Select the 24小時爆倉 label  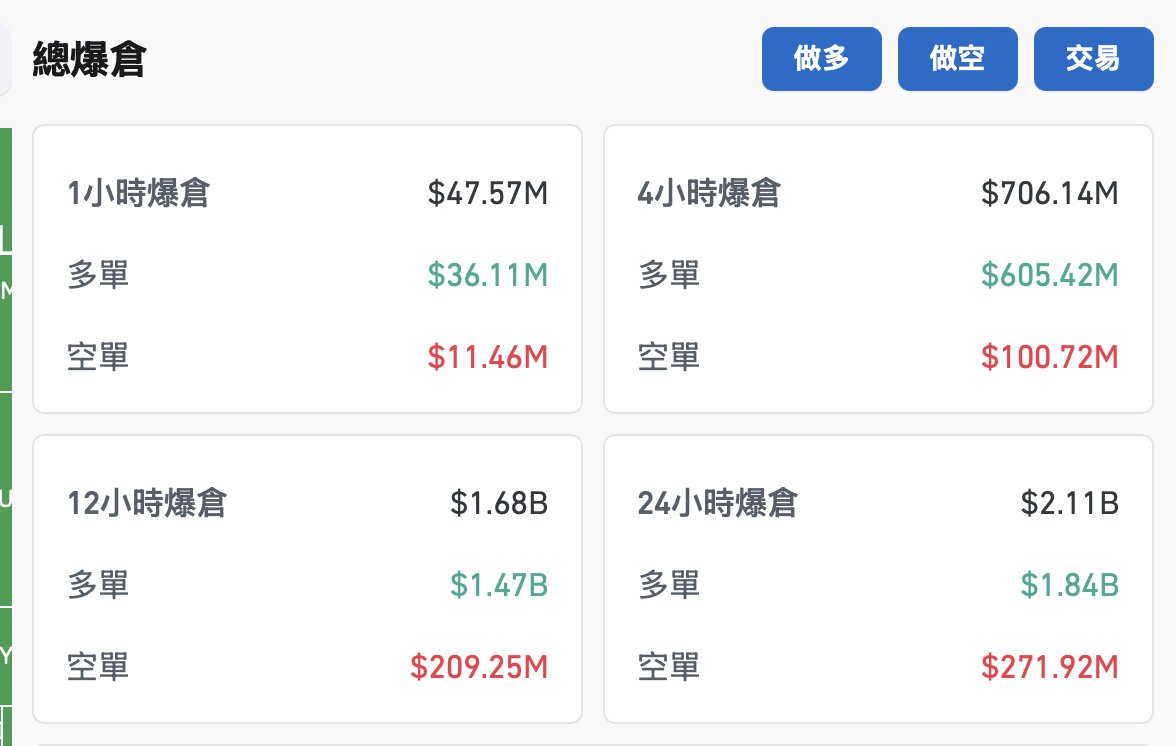point(718,503)
